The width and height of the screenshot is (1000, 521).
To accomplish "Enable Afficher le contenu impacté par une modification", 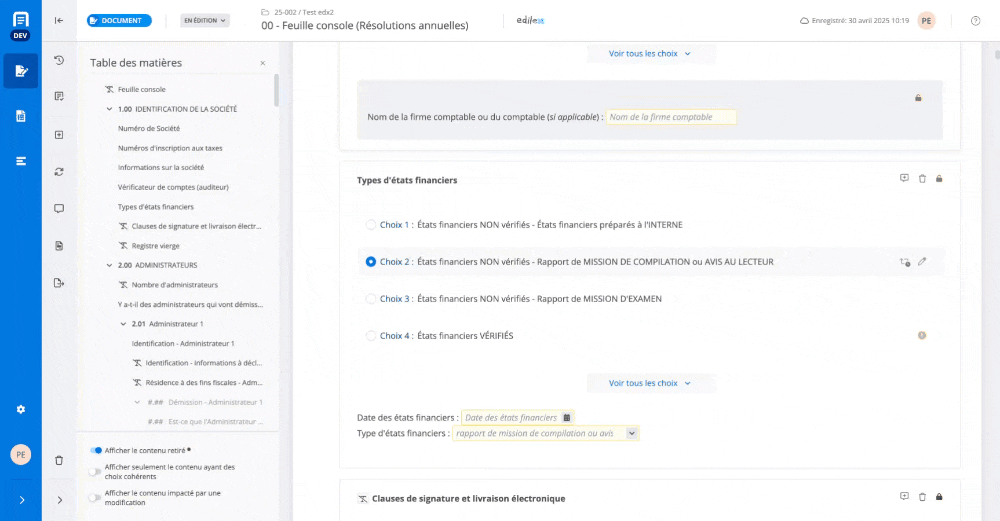I will (94, 497).
